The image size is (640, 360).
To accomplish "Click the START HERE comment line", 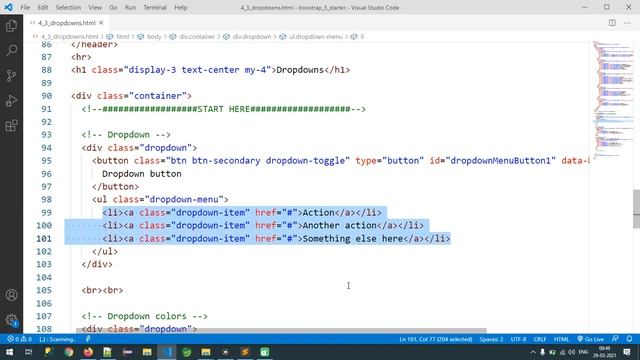I will tap(224, 109).
